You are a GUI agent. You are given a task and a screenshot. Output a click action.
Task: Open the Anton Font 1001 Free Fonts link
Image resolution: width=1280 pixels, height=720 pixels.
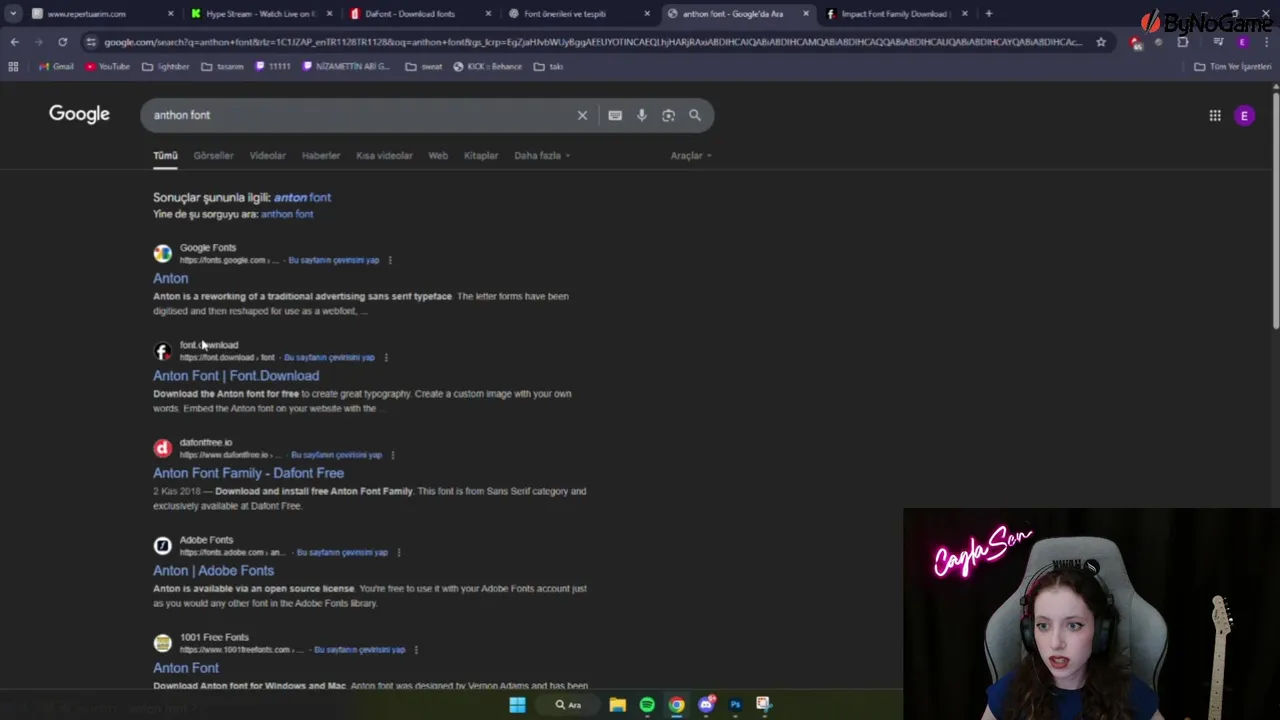pyautogui.click(x=186, y=668)
